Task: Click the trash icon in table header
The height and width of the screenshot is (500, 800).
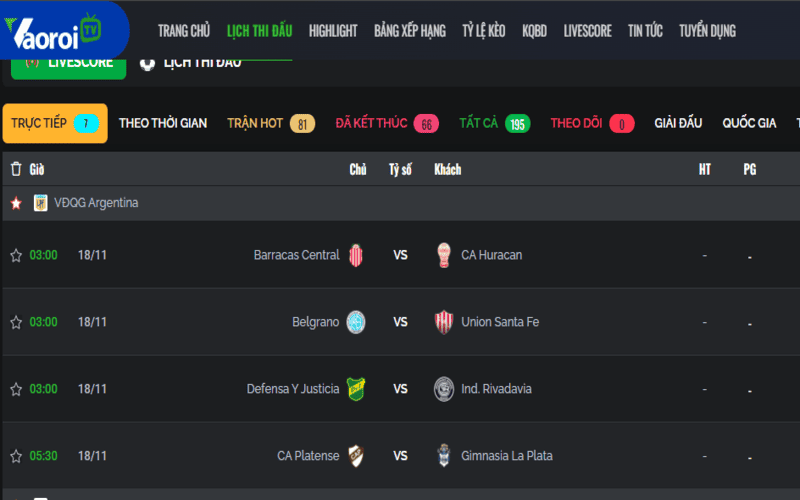Action: click(16, 169)
